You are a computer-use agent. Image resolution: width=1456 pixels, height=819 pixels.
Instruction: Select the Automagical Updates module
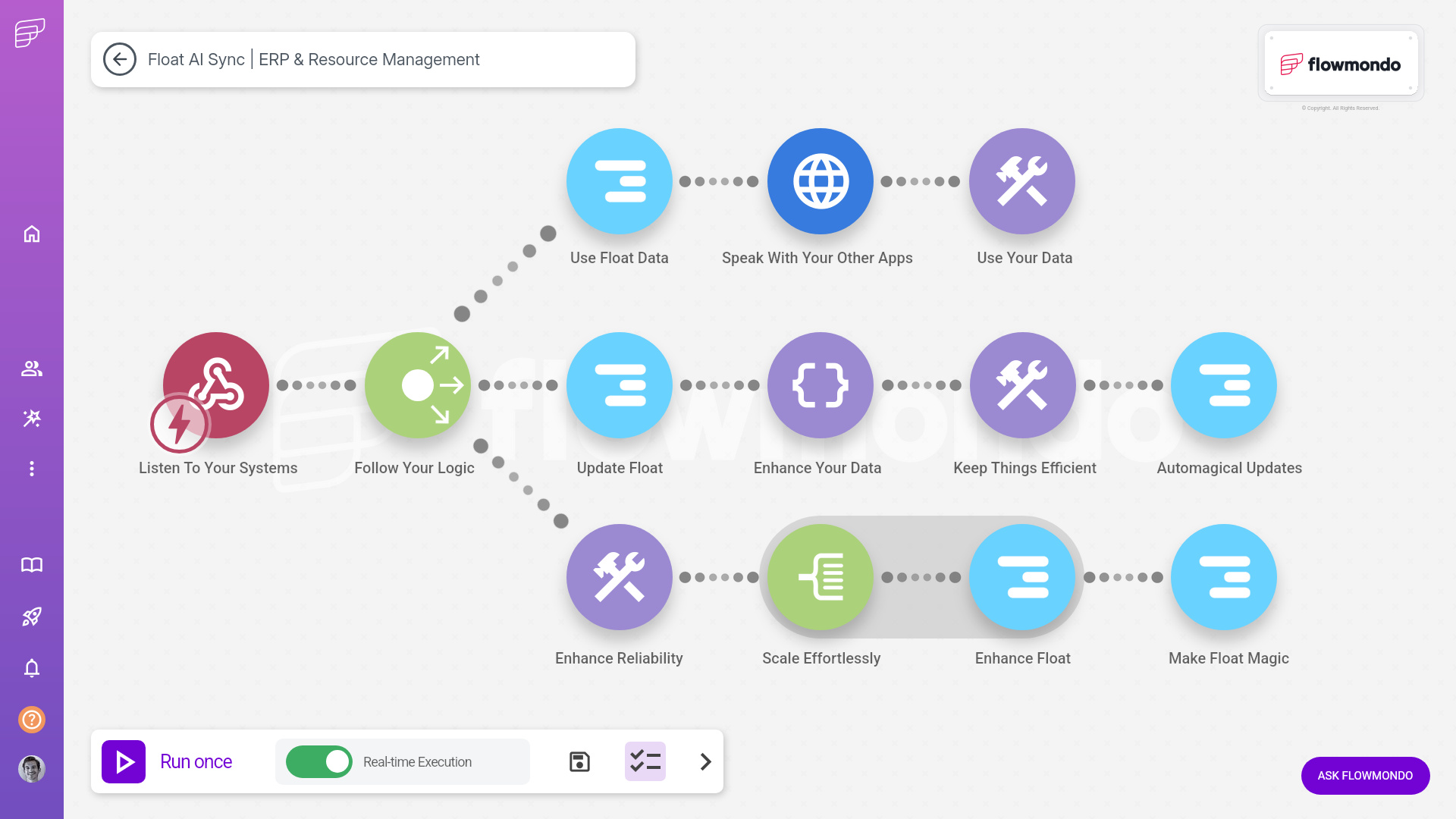1224,385
